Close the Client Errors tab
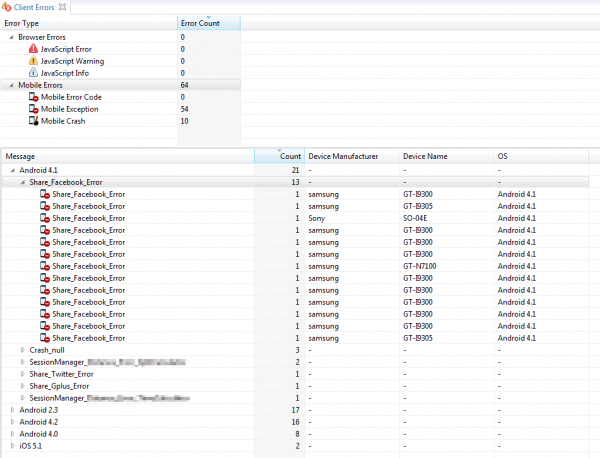The height and width of the screenshot is (458, 600). (x=62, y=7)
